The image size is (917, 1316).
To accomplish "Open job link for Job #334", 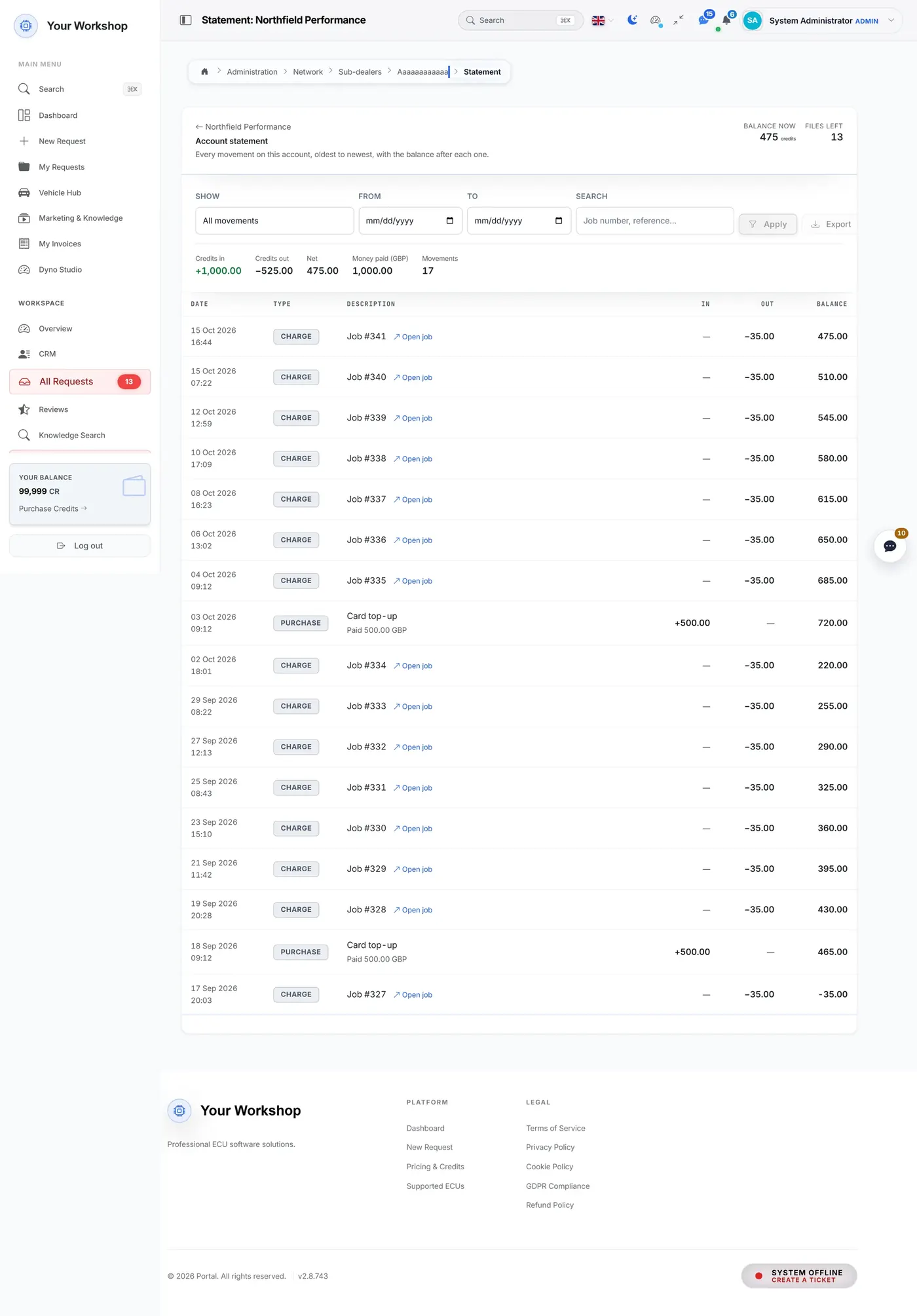I will pyautogui.click(x=413, y=666).
